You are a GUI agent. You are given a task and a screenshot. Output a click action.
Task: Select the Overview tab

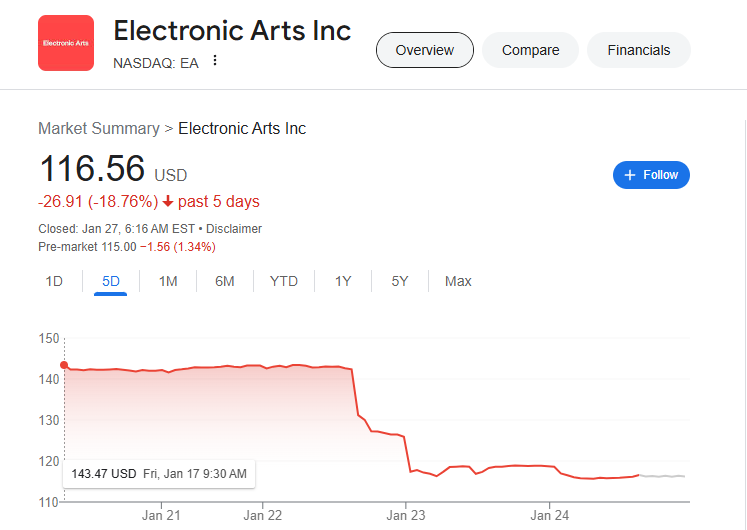coord(424,50)
